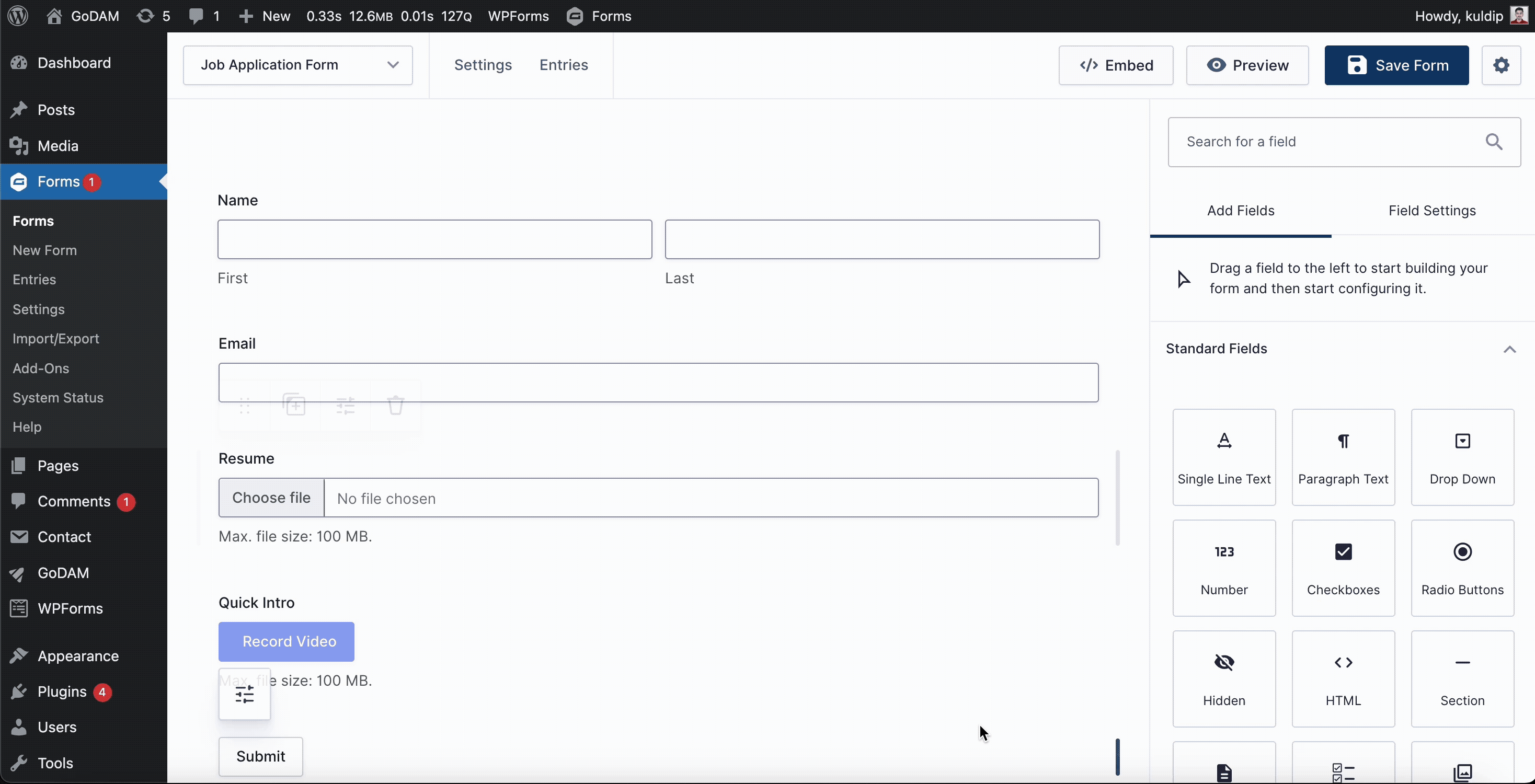The width and height of the screenshot is (1535, 784).
Task: Click the Last name input
Action: pyautogui.click(x=882, y=239)
